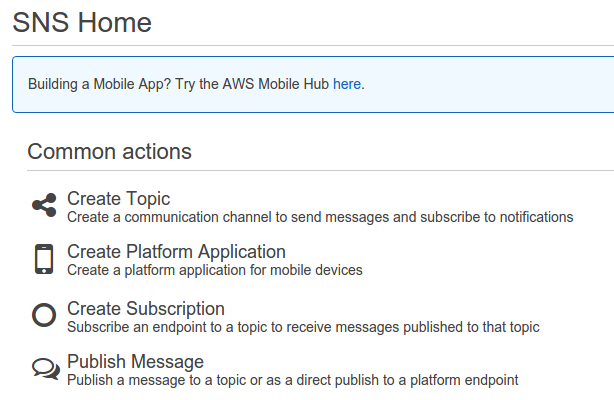
Task: Select the circle icon next to Create Subscription
Action: point(43,315)
